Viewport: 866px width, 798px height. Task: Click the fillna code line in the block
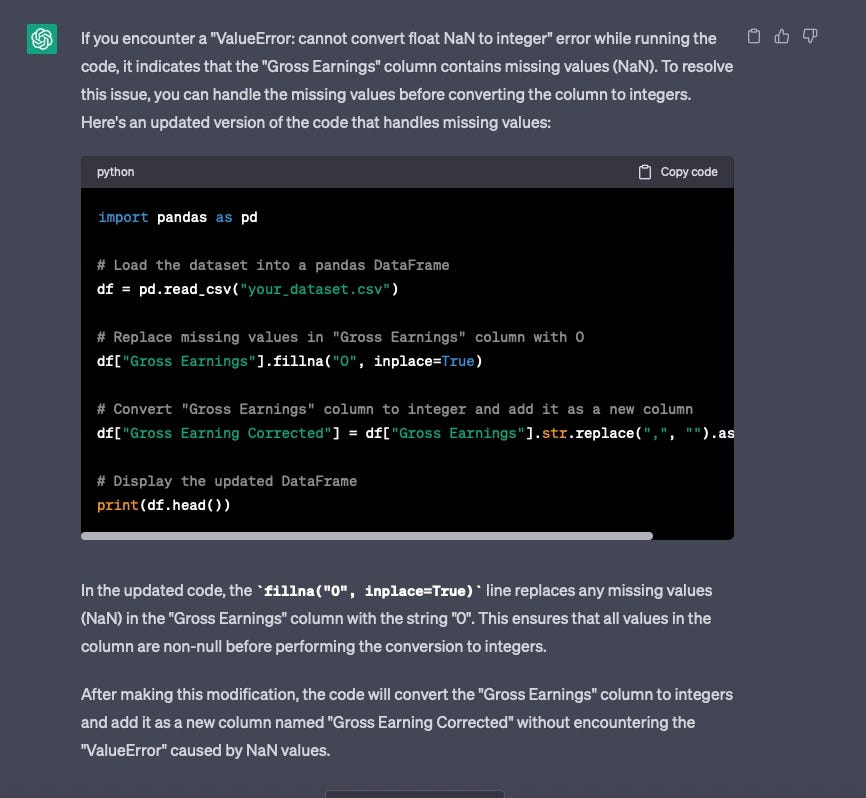(289, 361)
